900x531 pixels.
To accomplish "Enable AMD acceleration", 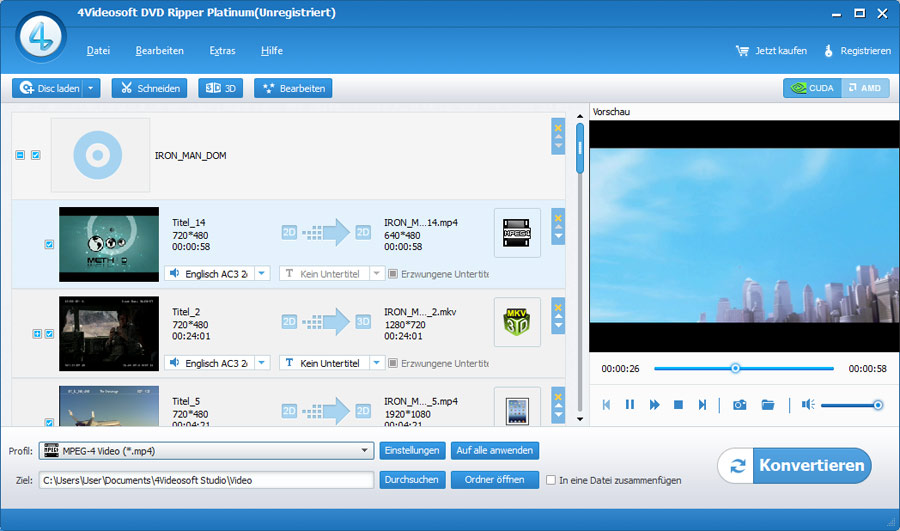I will pos(866,88).
